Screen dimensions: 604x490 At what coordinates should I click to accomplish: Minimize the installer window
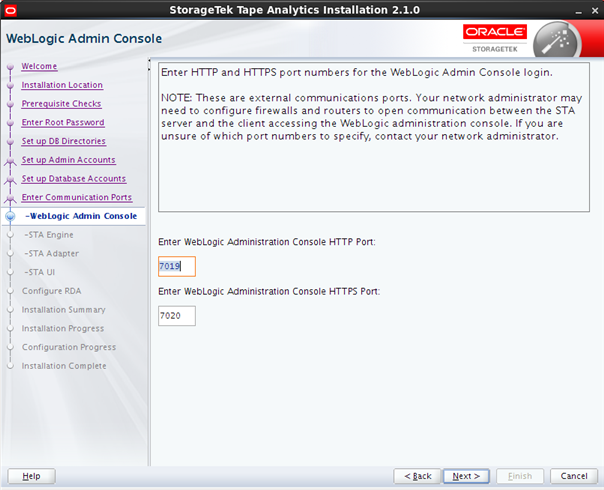click(578, 11)
